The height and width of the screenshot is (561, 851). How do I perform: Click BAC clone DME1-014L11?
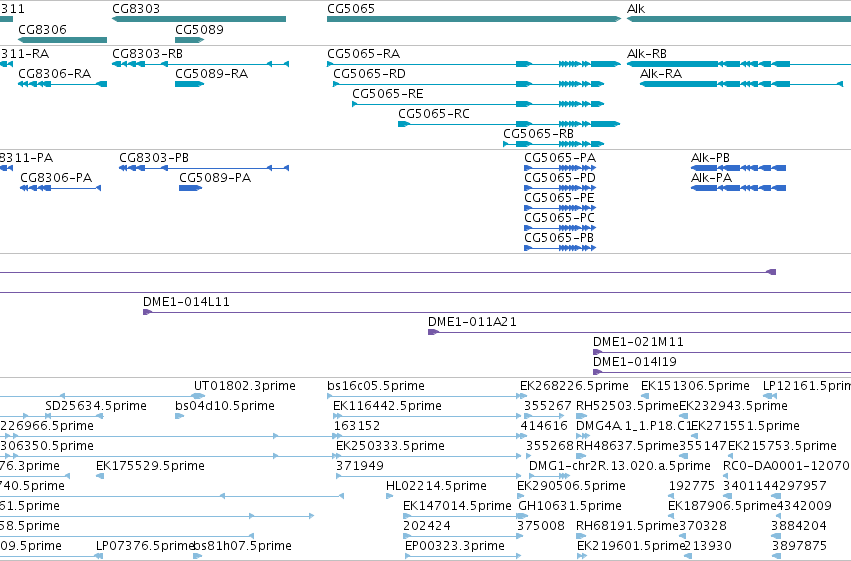(497, 313)
